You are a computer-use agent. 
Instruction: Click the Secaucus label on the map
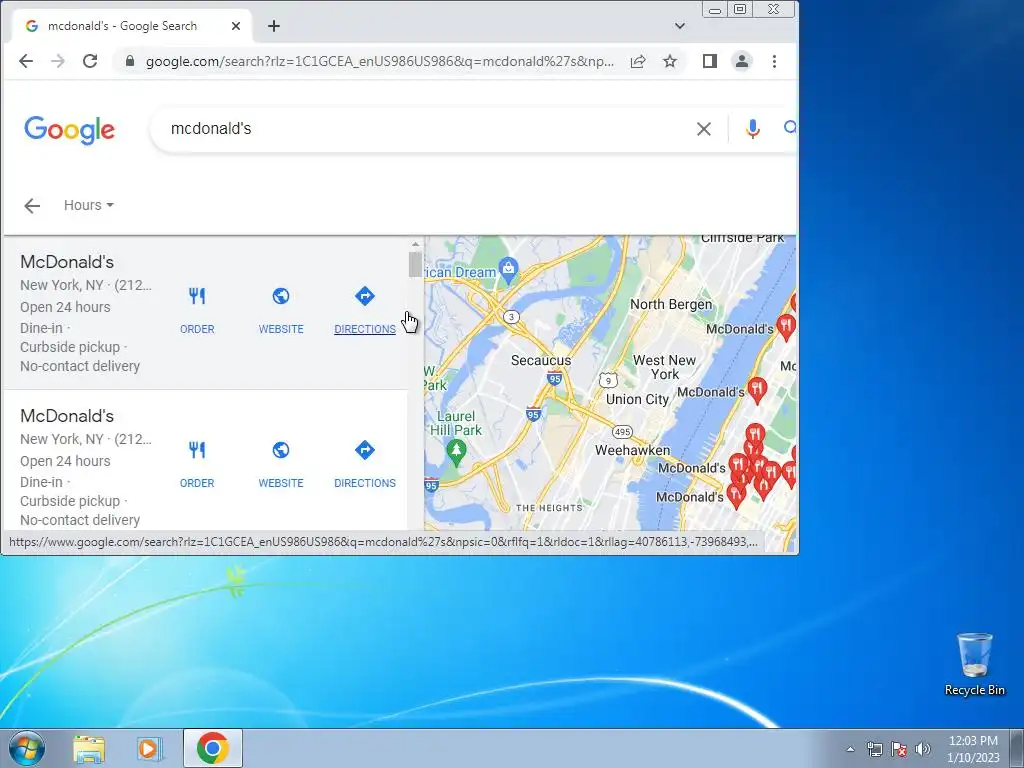(541, 360)
